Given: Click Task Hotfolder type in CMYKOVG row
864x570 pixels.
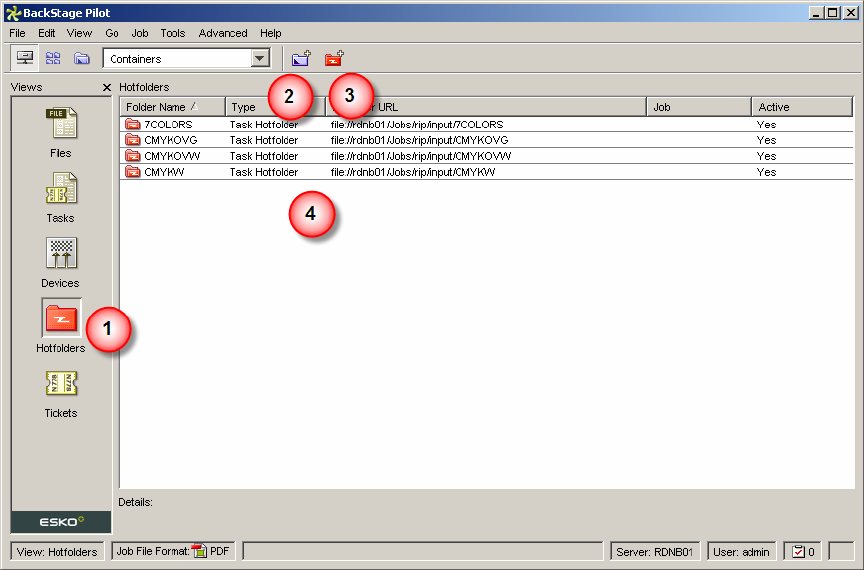Looking at the screenshot, I should point(264,140).
